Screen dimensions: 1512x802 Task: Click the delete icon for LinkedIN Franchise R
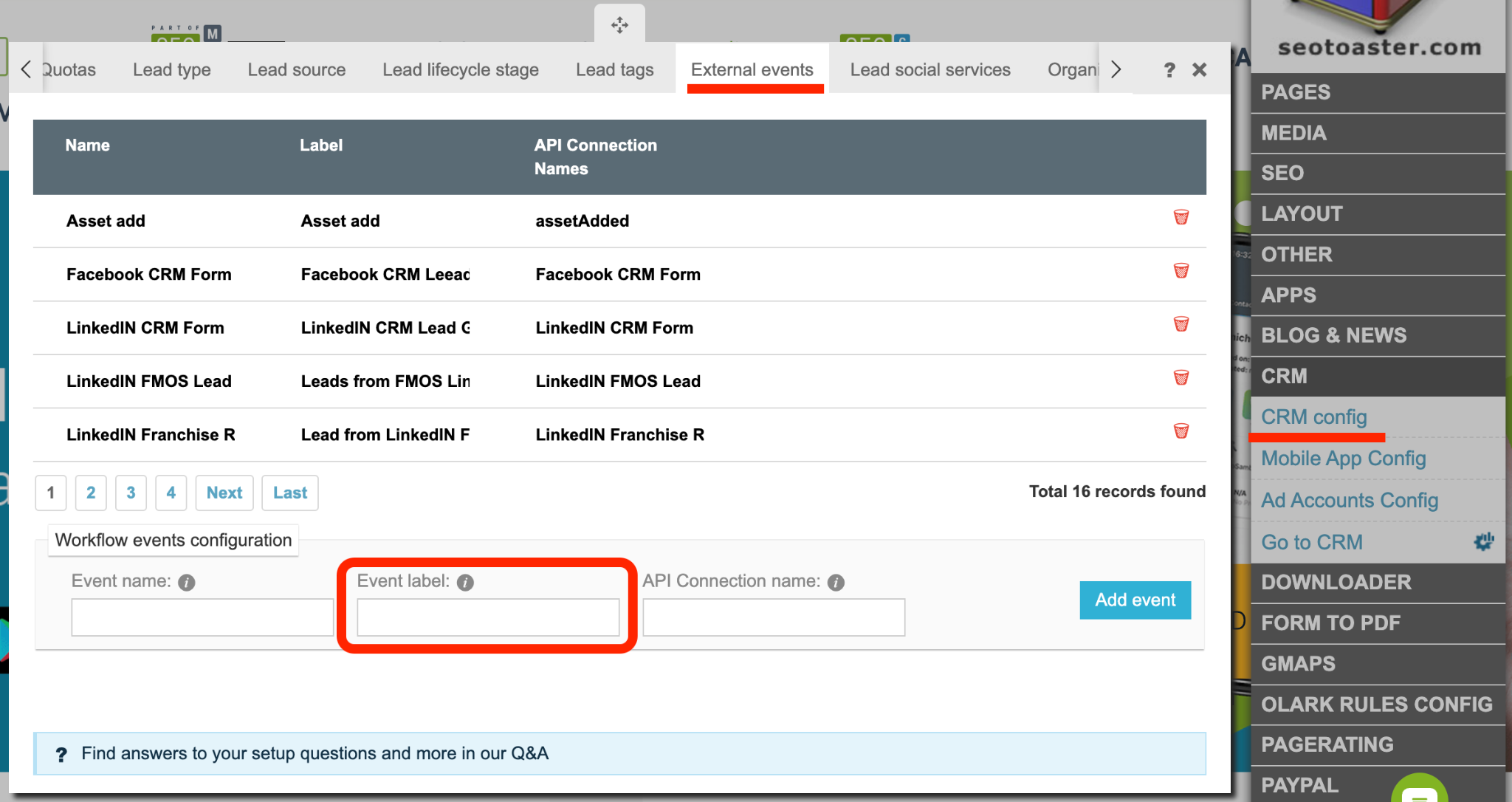(x=1181, y=431)
